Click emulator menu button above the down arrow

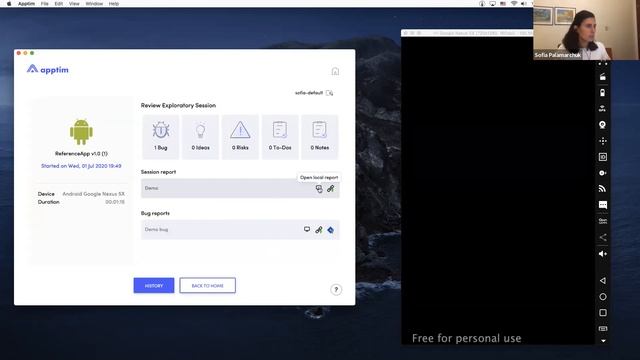(x=603, y=329)
